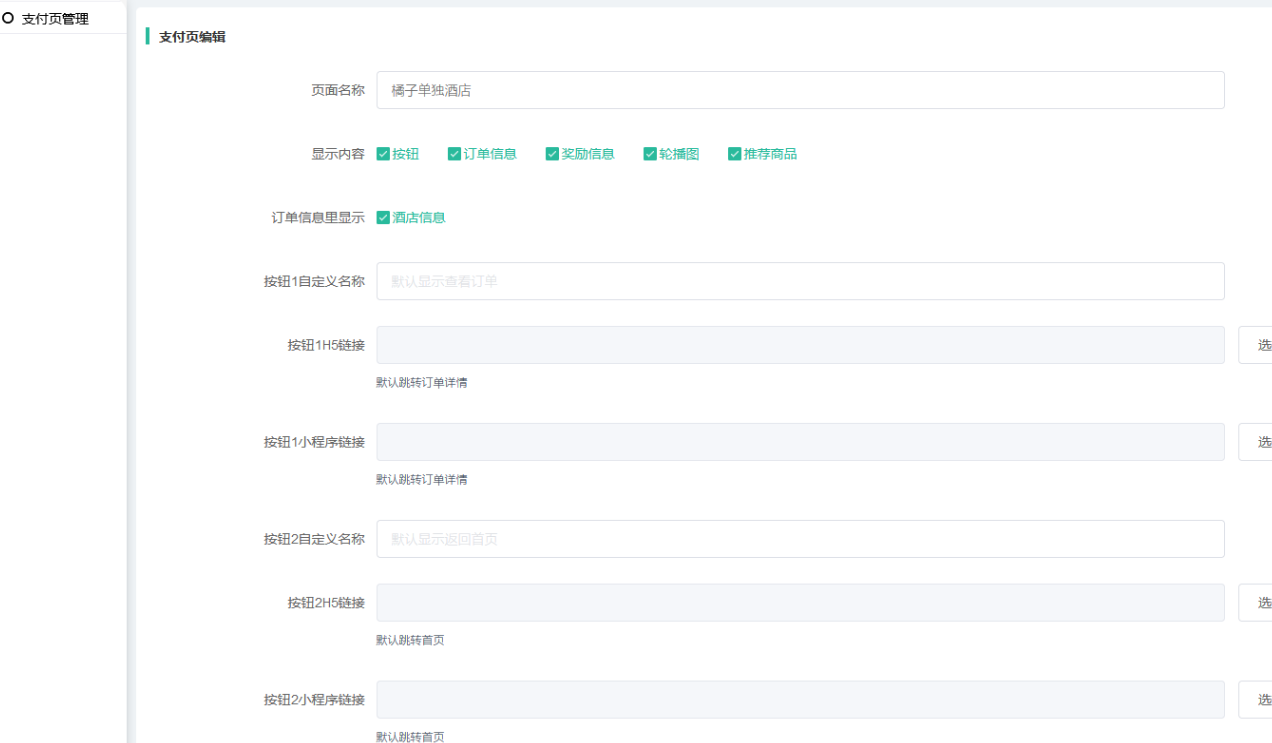Uncheck the 按钮 checkbox

tap(383, 154)
